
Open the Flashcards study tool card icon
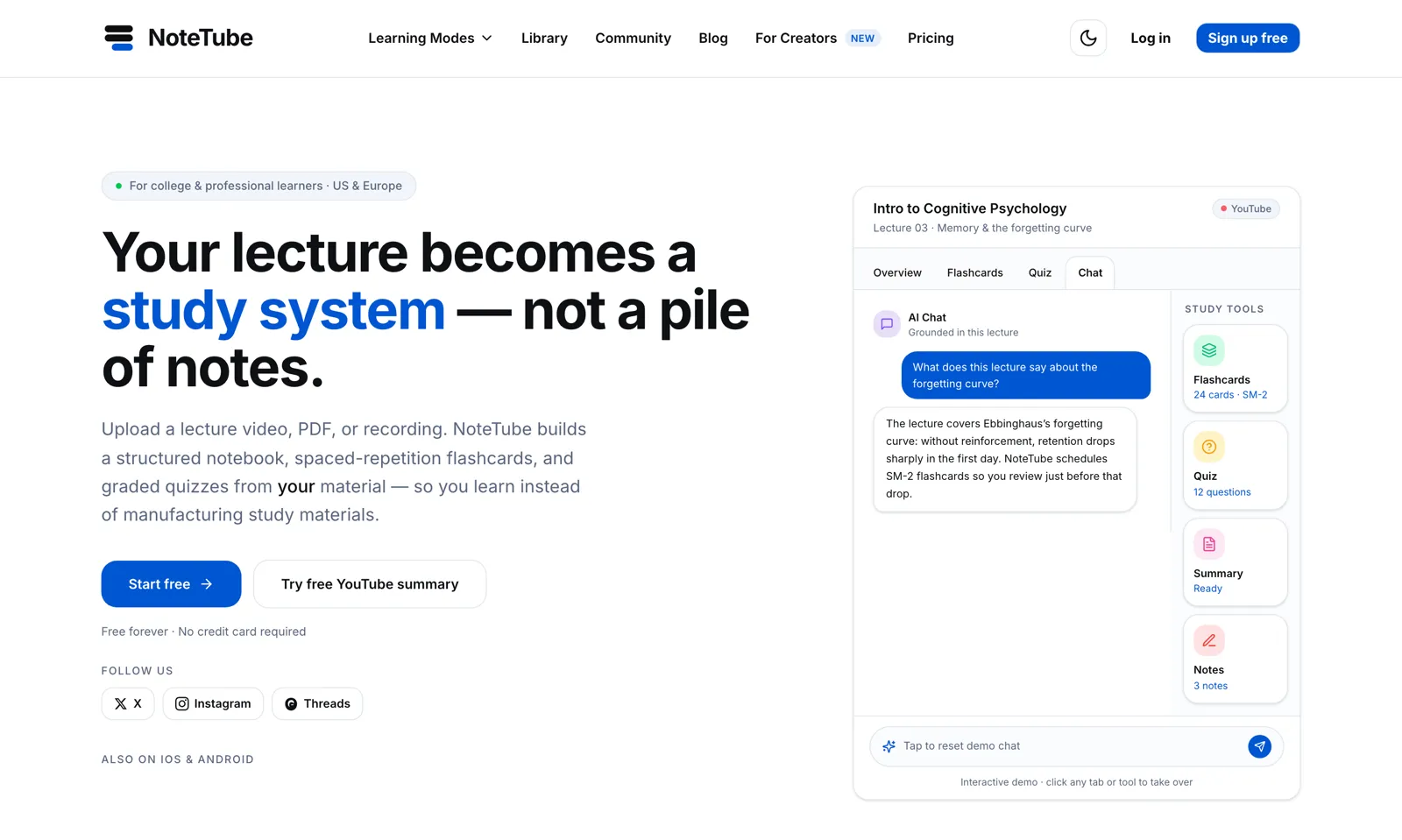[x=1209, y=350]
